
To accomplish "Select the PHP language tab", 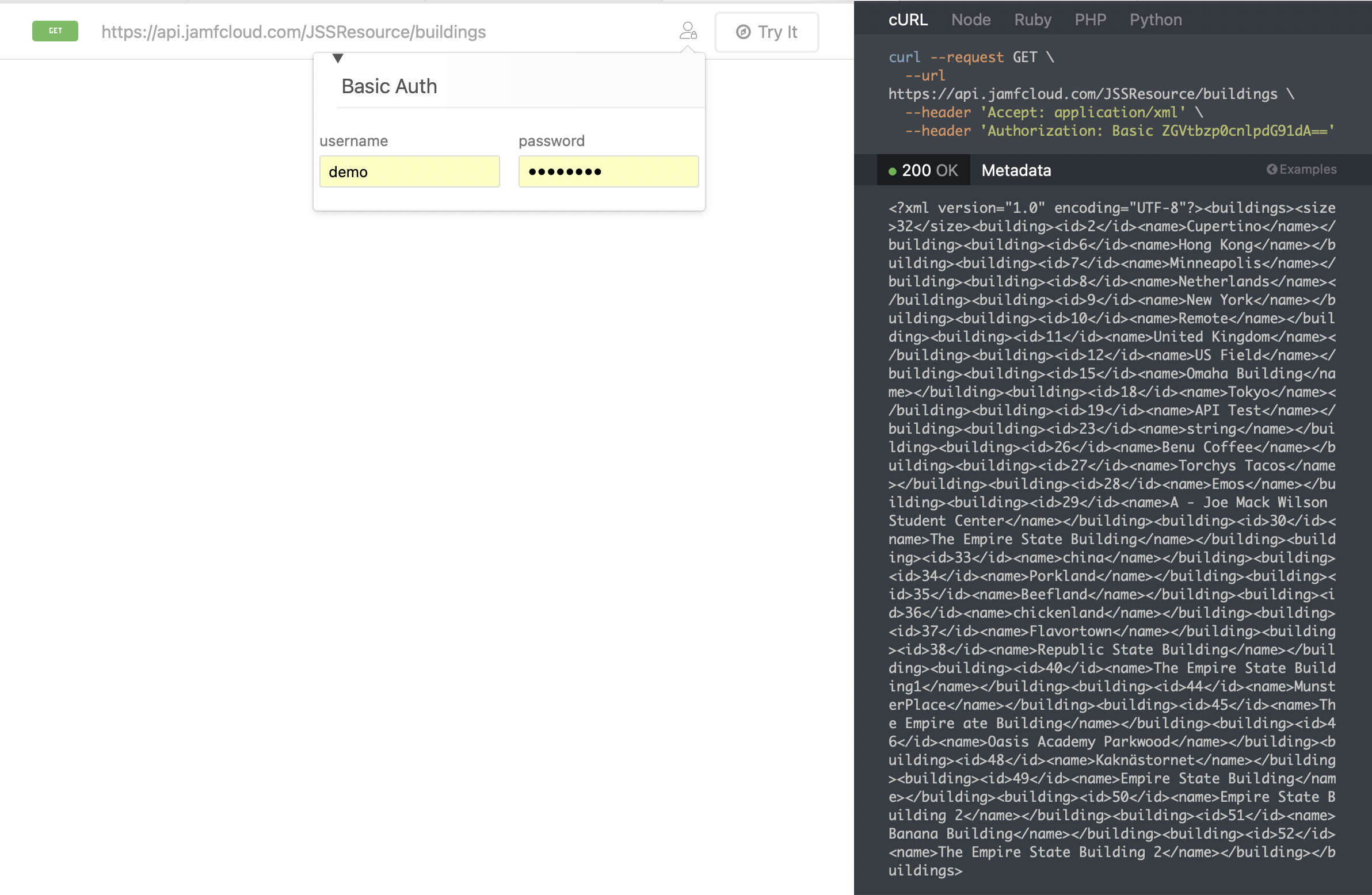I will coord(1090,20).
